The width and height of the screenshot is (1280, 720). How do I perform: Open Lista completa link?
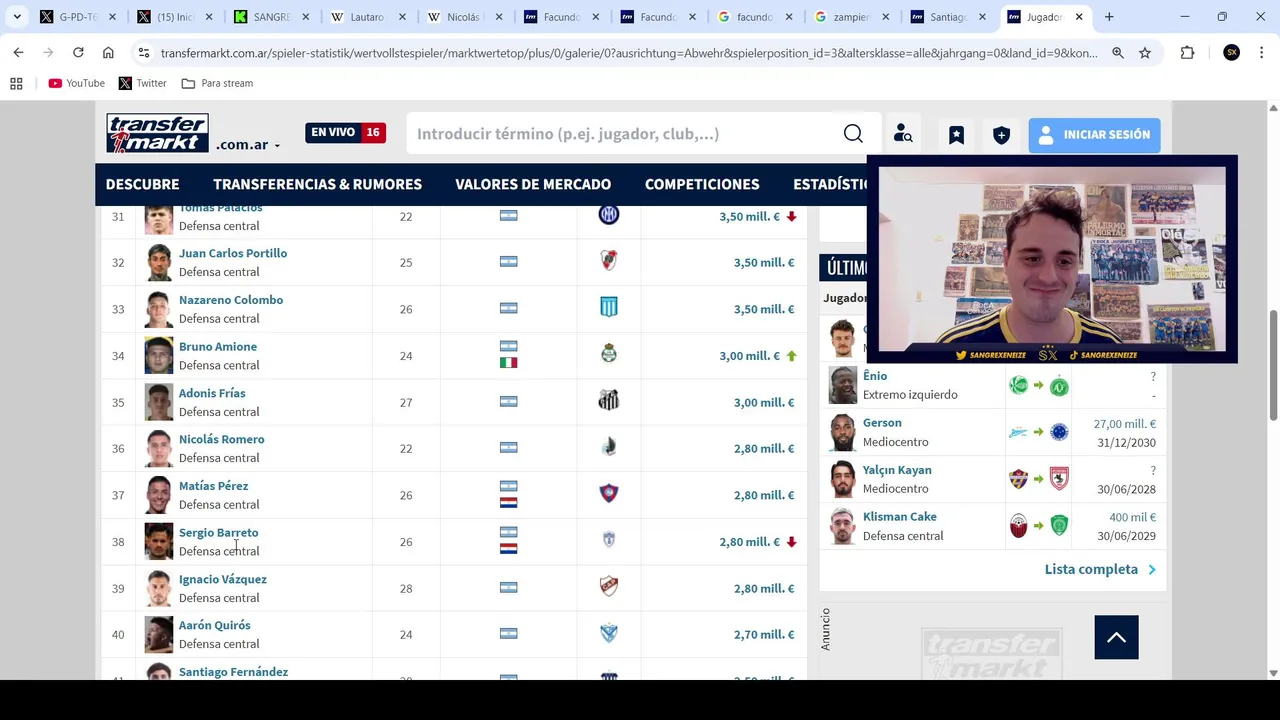tap(1100, 569)
